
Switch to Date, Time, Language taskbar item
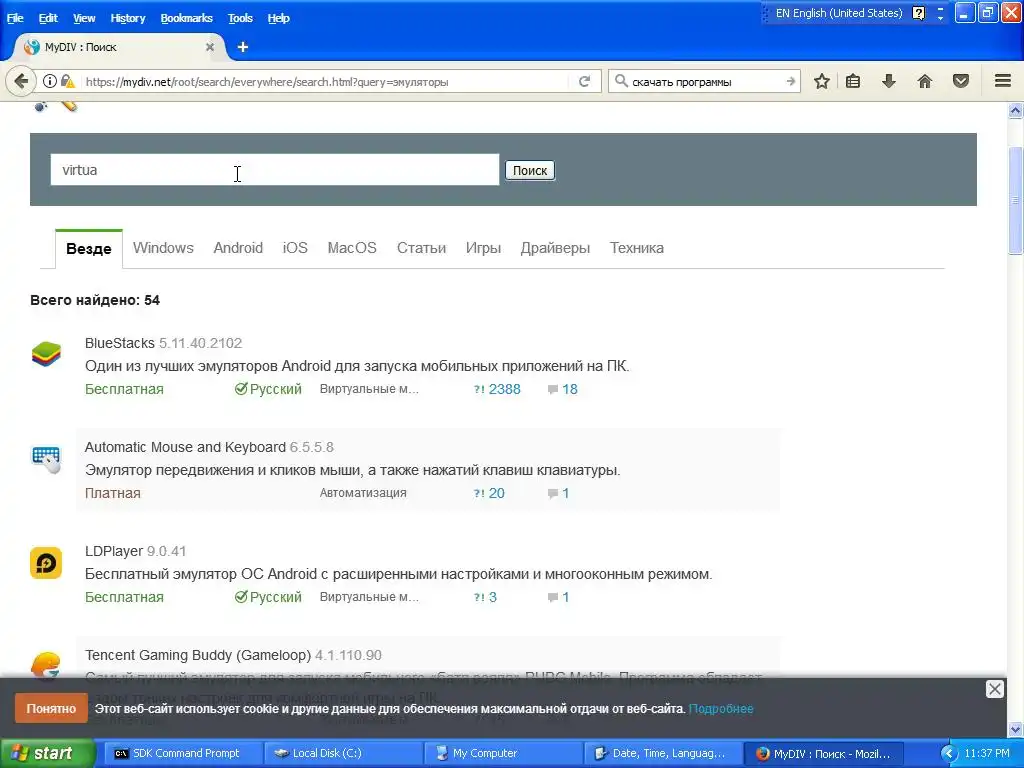[x=663, y=754]
